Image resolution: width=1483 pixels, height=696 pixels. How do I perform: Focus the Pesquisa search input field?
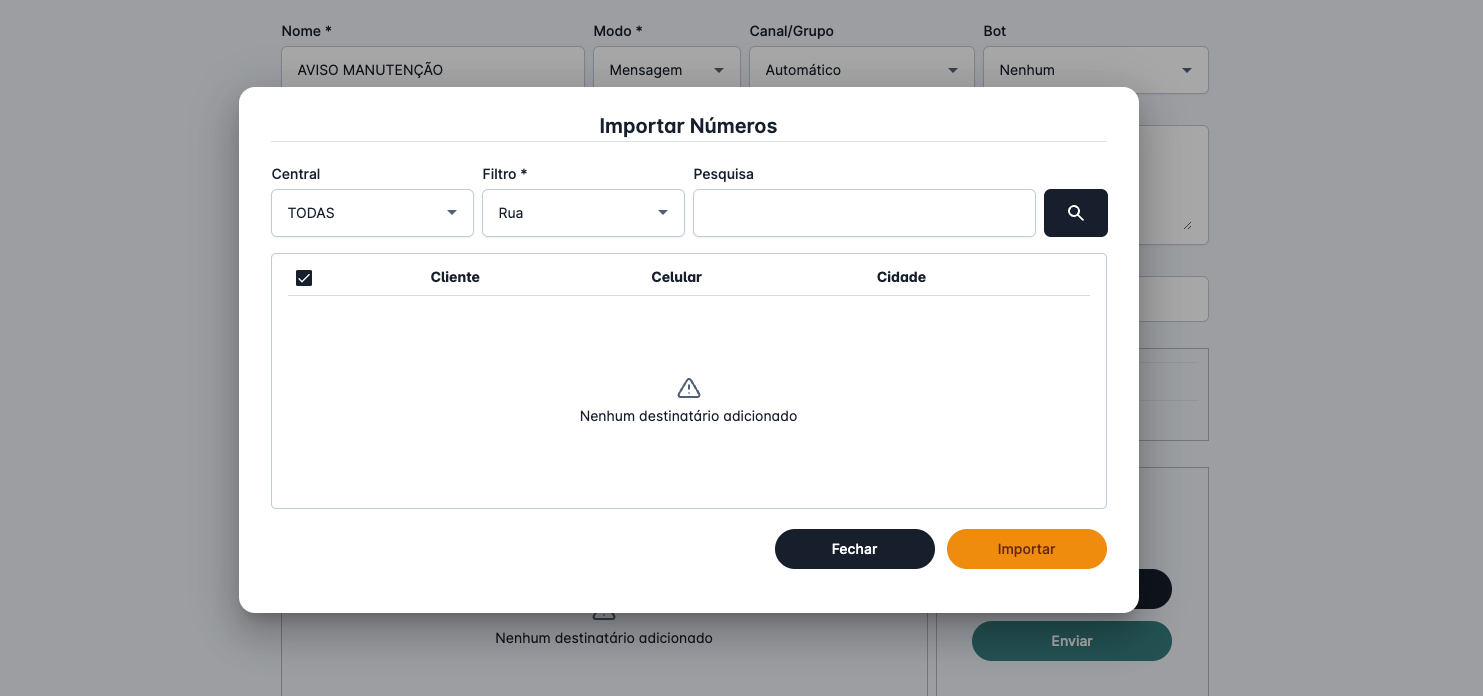coord(864,213)
